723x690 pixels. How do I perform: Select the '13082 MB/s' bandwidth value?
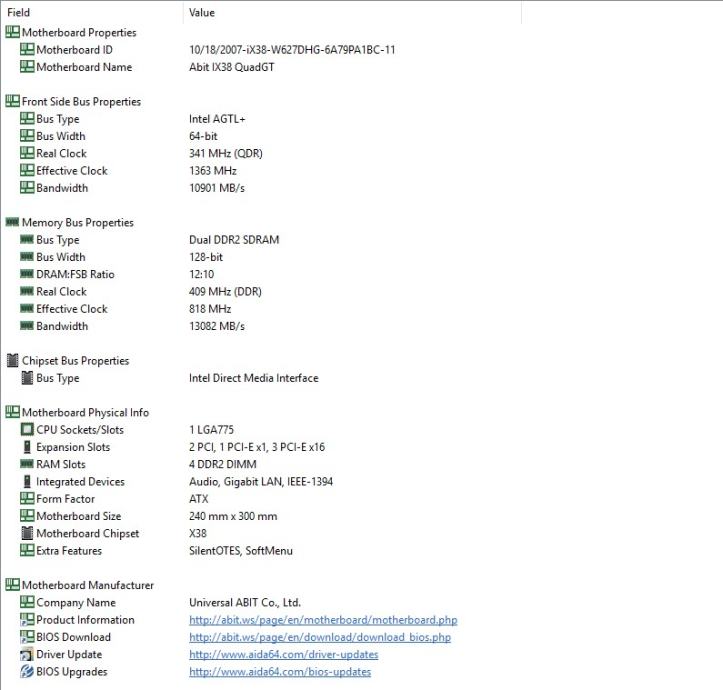pos(217,326)
